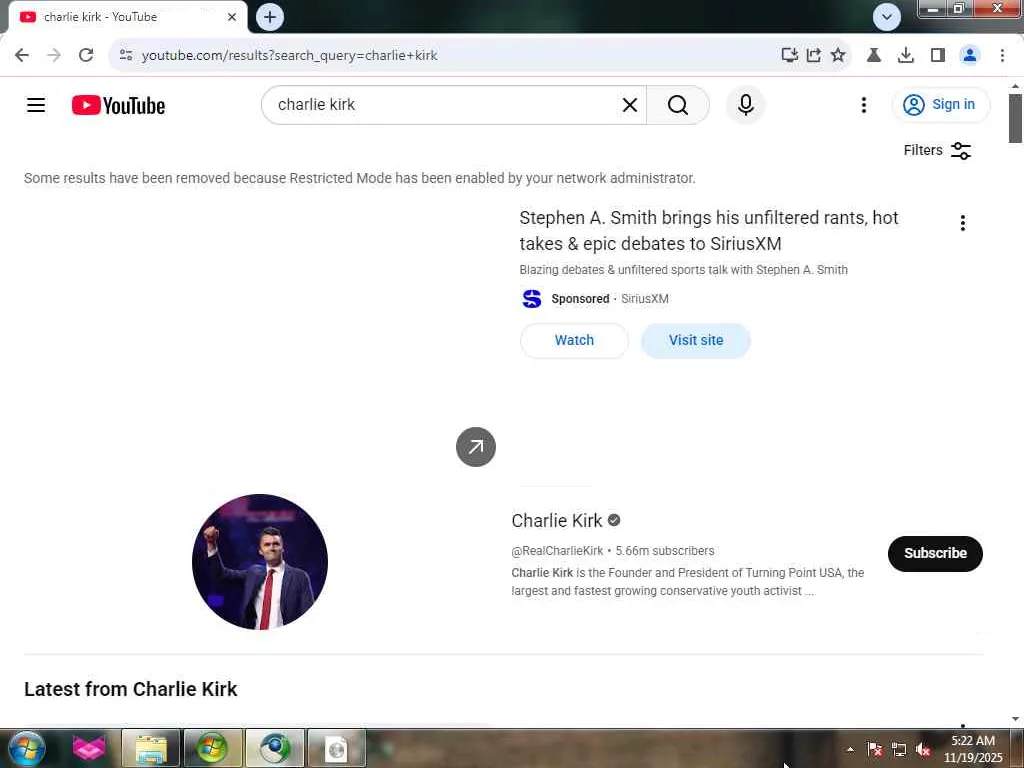Open the Chrome three-dot menu
Screen dimensions: 1024x768
tap(1002, 55)
